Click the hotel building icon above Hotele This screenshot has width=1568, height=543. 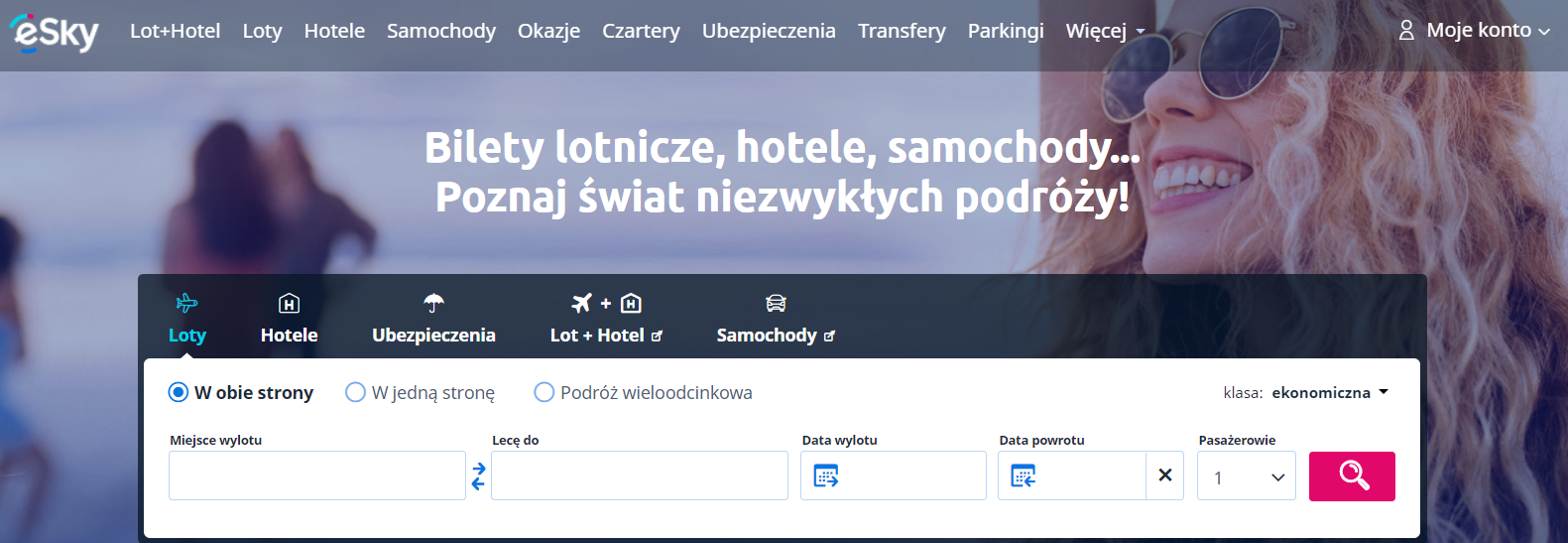pos(289,304)
